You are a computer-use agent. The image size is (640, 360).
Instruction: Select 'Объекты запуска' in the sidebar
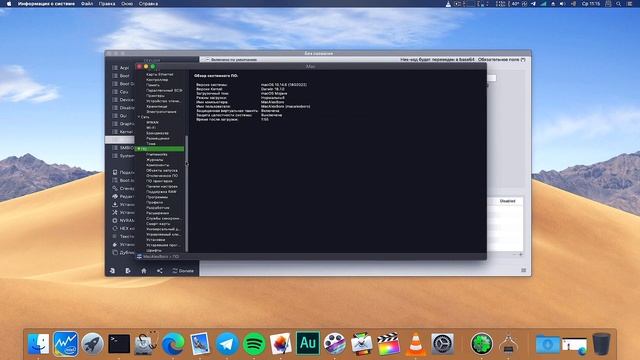162,170
